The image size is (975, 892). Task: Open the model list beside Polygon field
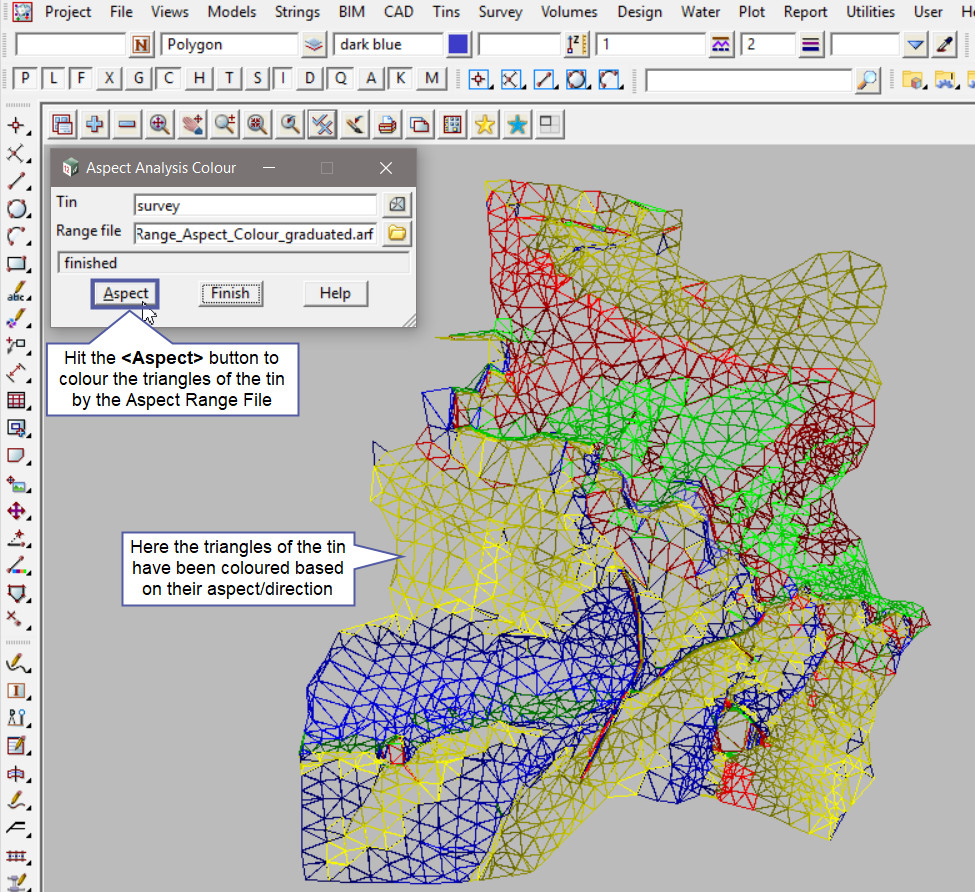tap(314, 45)
